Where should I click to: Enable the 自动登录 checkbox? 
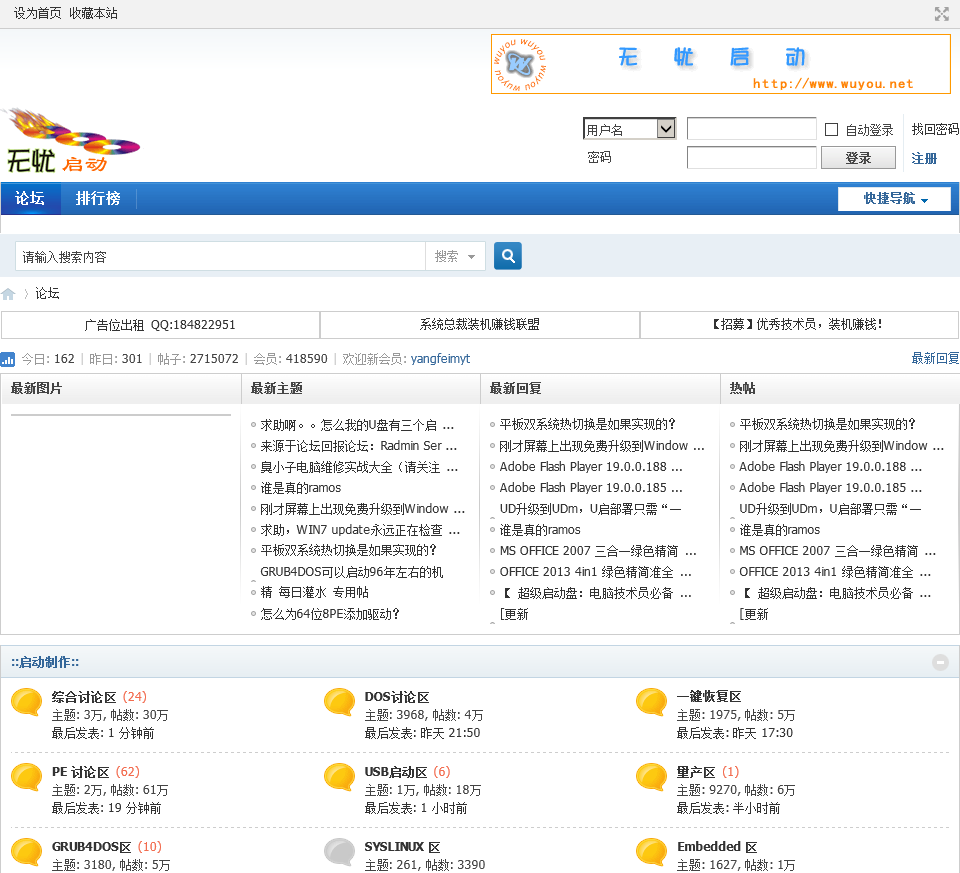click(831, 130)
